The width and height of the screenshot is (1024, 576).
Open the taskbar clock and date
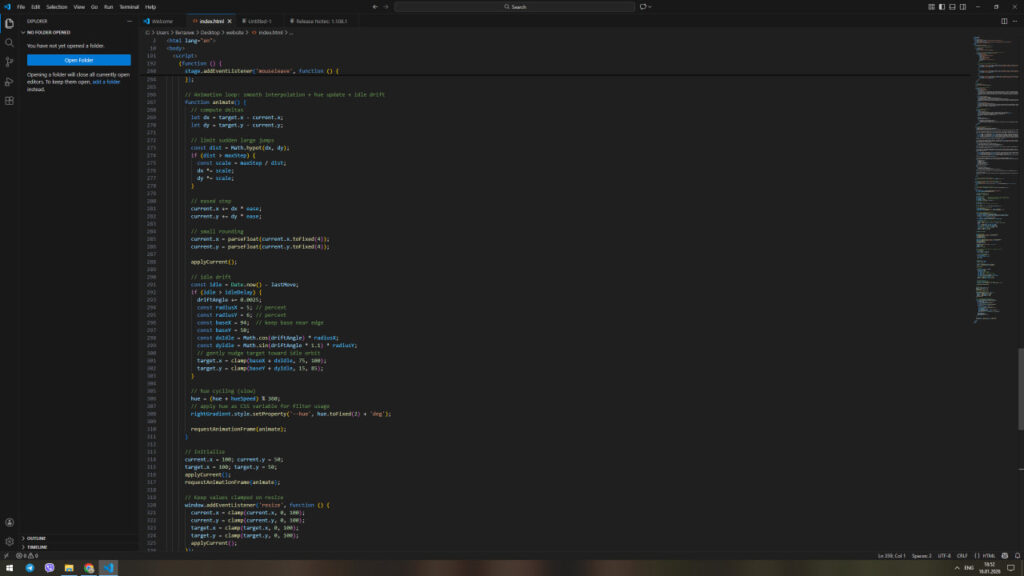pos(989,568)
